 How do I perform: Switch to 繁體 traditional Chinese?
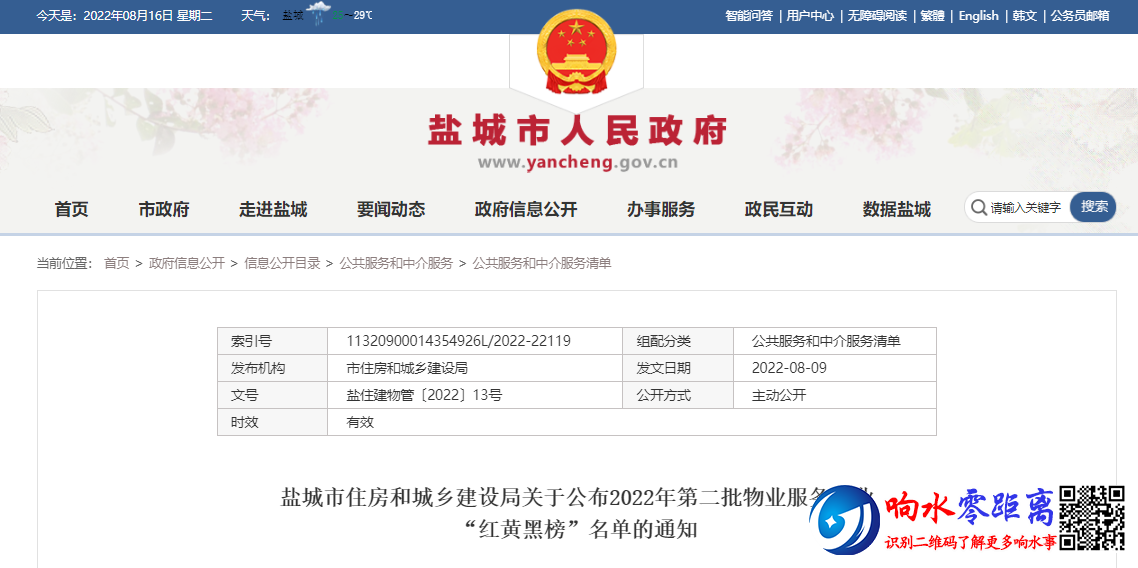point(933,16)
